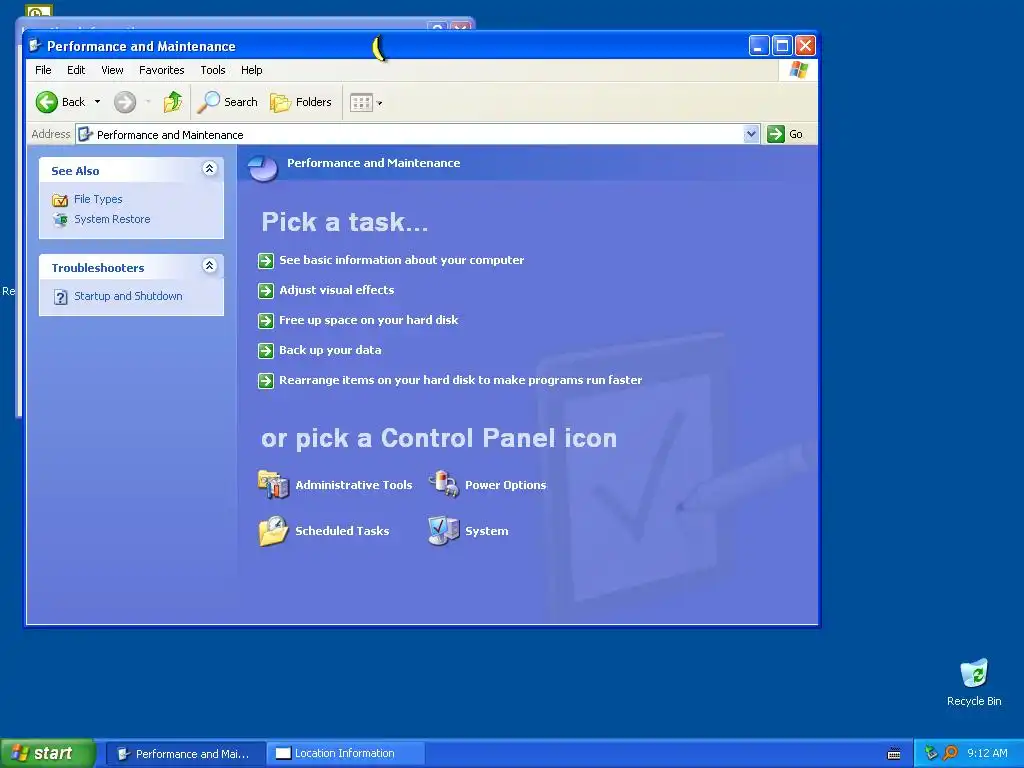The height and width of the screenshot is (768, 1024).
Task: Toggle the Folders pane button
Action: pos(301,102)
